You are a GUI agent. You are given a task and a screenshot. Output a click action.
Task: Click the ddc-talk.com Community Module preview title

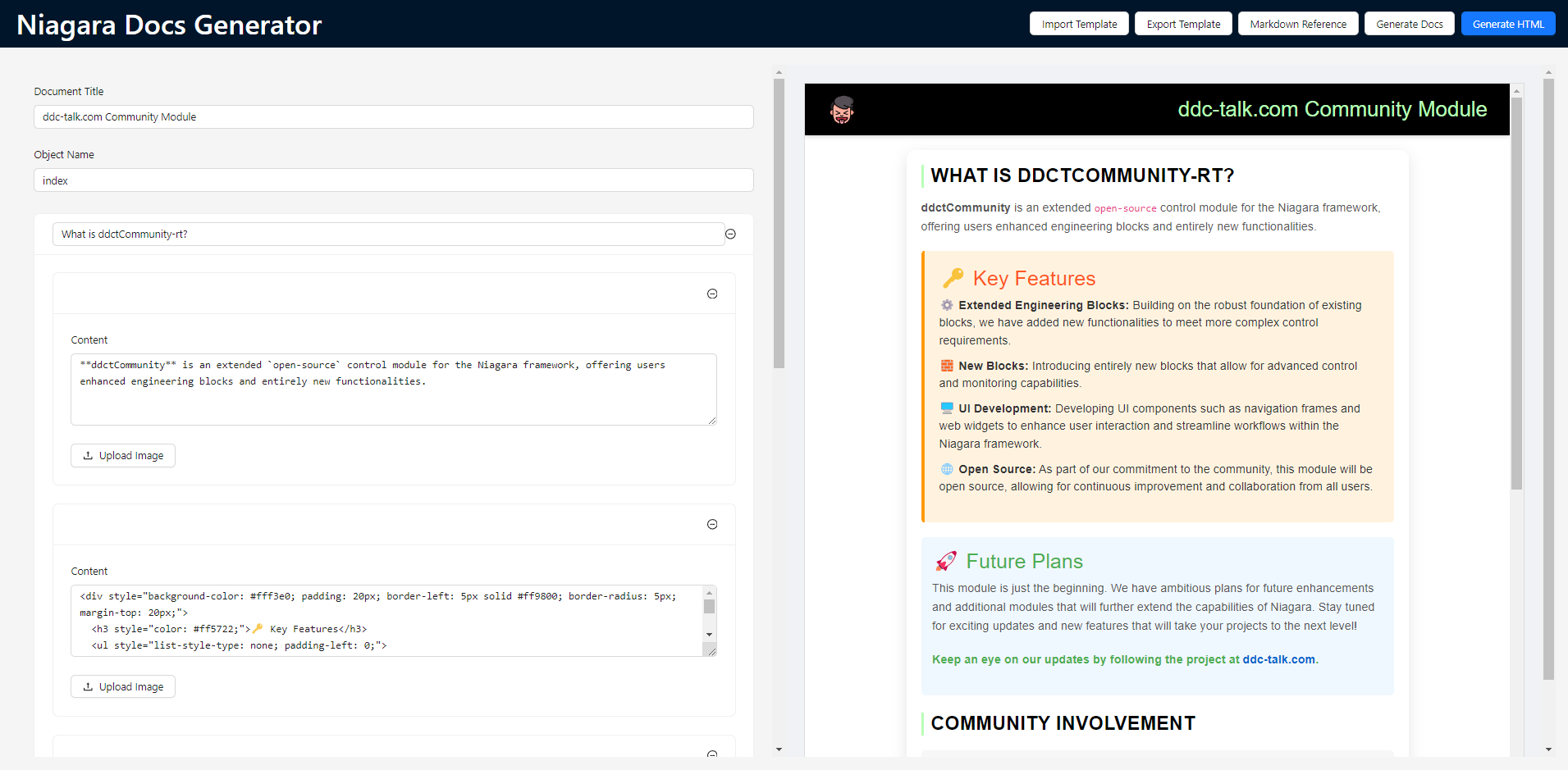[x=1332, y=109]
